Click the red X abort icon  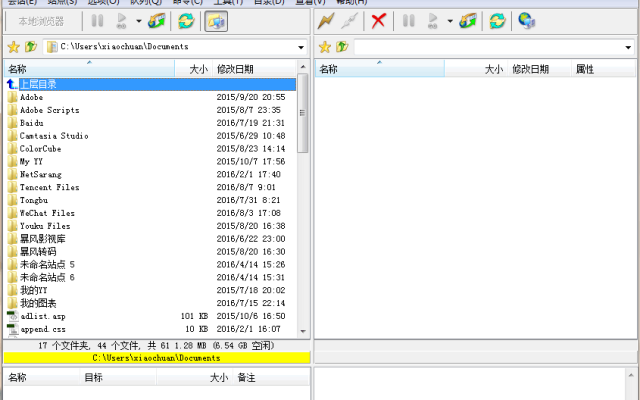378,20
